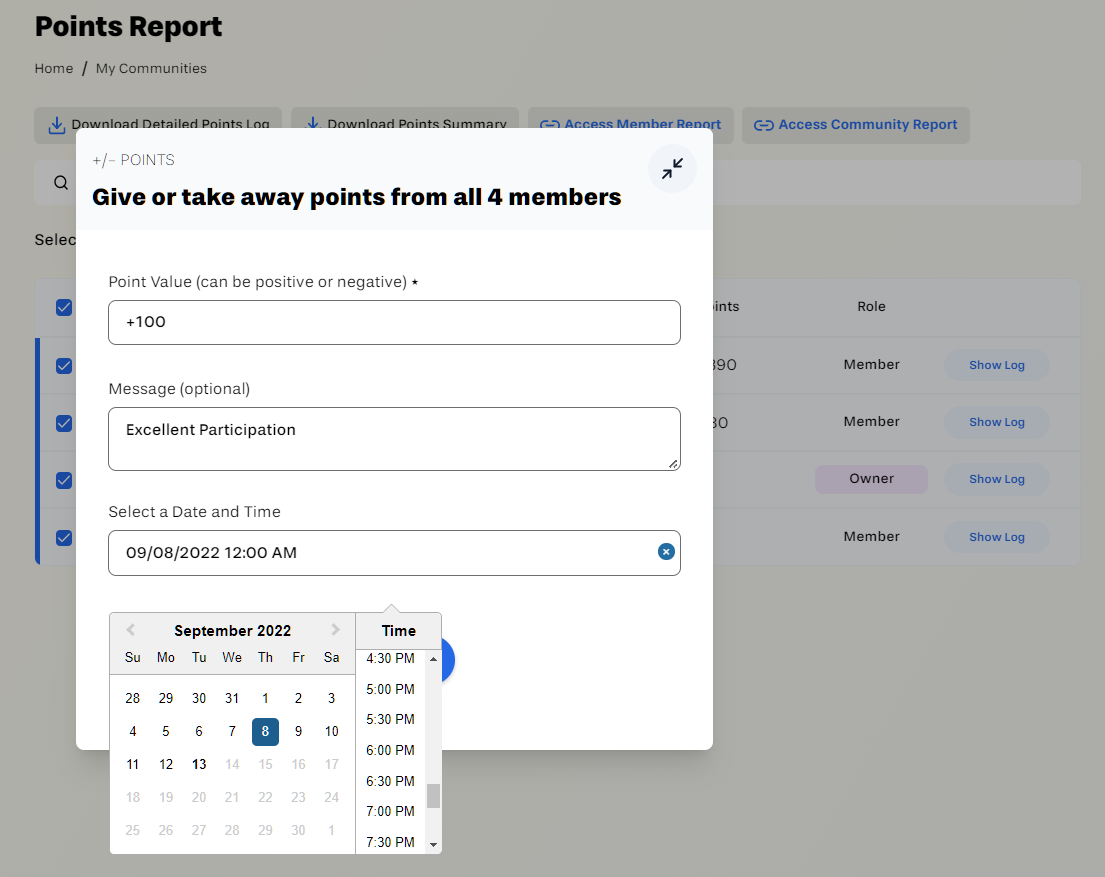Click the Access Member Report link icon
Image resolution: width=1105 pixels, height=877 pixels.
coord(549,125)
